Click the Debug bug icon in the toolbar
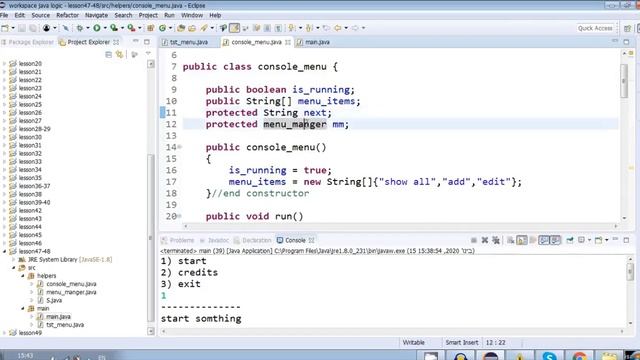The width and height of the screenshot is (640, 360). pyautogui.click(x=80, y=28)
